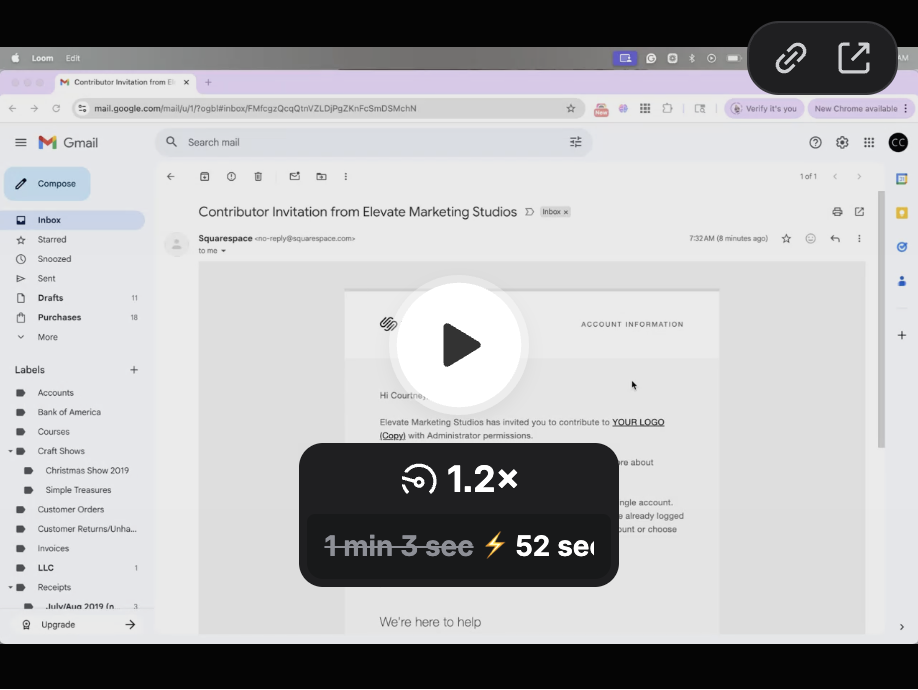Focus the Search mail field
Viewport: 918px width, 690px height.
tap(375, 142)
